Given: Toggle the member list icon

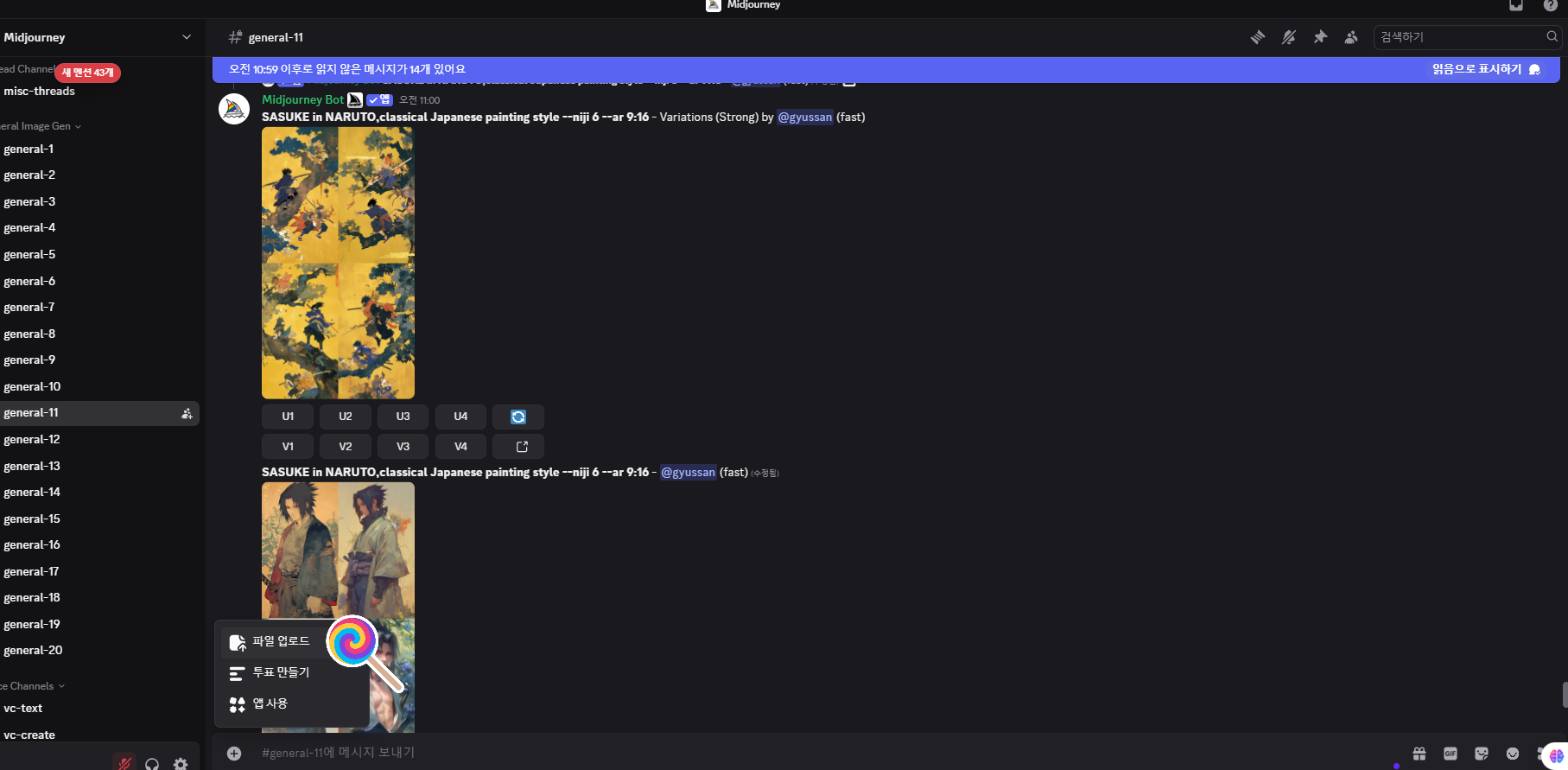Looking at the screenshot, I should (x=1351, y=37).
